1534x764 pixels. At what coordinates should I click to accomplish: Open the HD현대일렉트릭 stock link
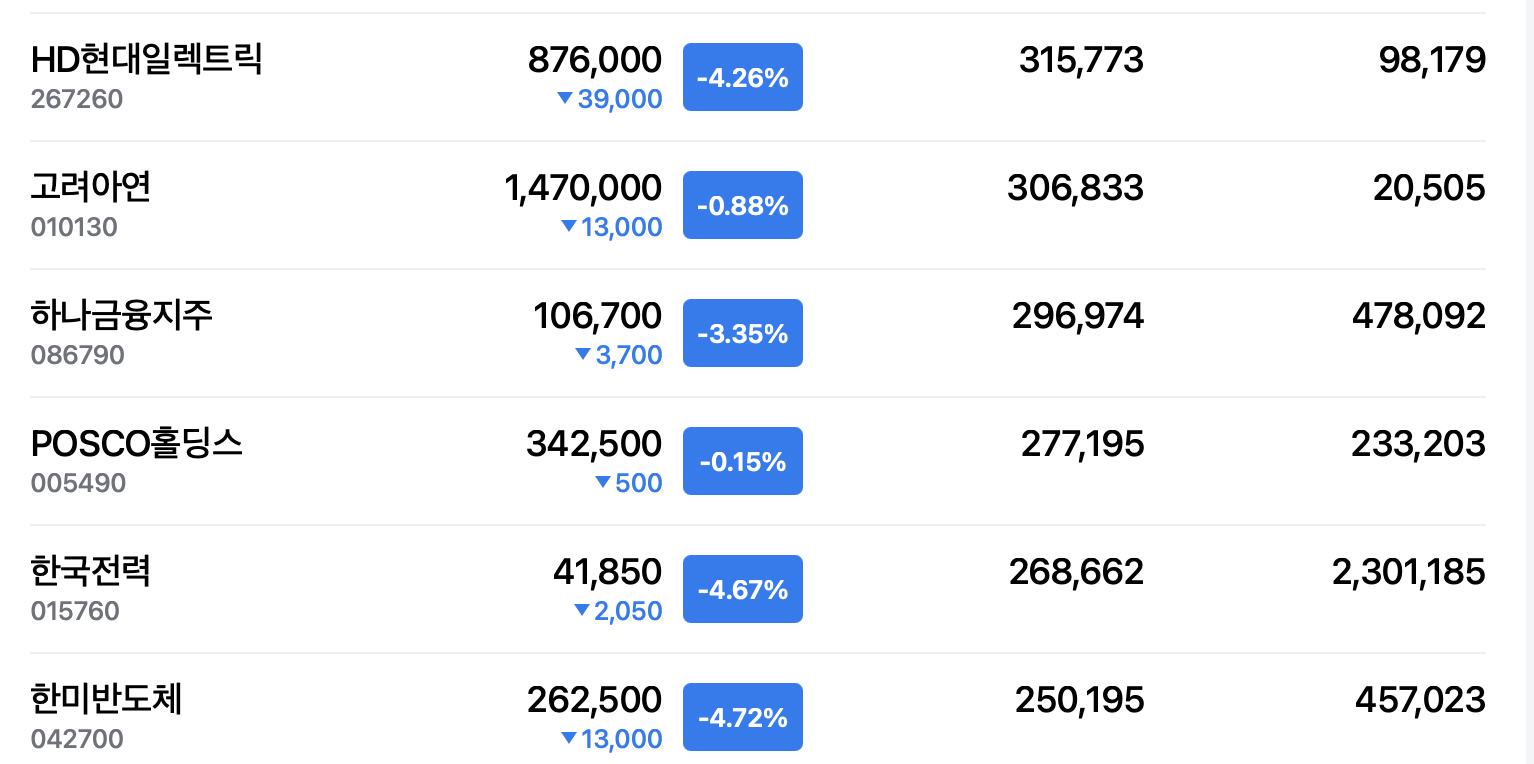[146, 60]
